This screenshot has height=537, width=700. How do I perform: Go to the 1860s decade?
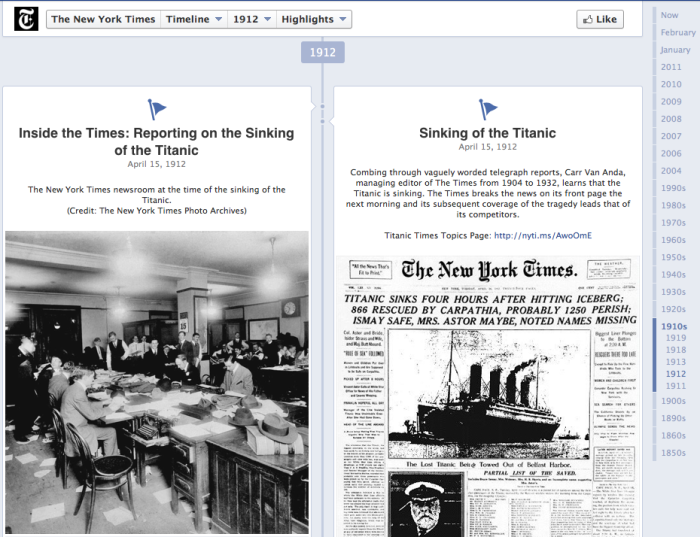(x=673, y=436)
